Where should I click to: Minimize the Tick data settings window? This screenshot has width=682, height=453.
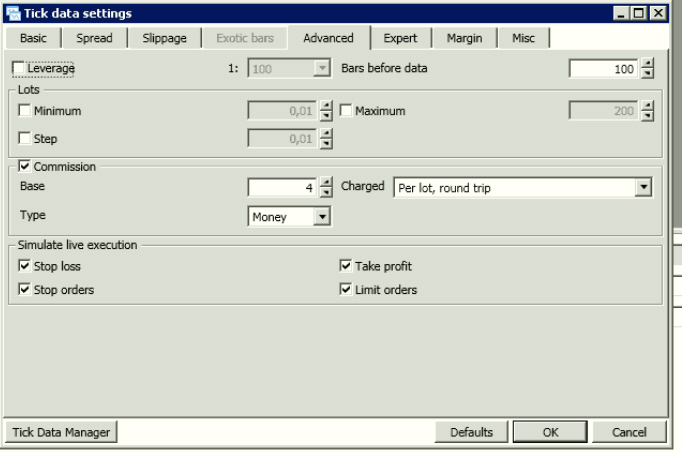click(x=621, y=13)
